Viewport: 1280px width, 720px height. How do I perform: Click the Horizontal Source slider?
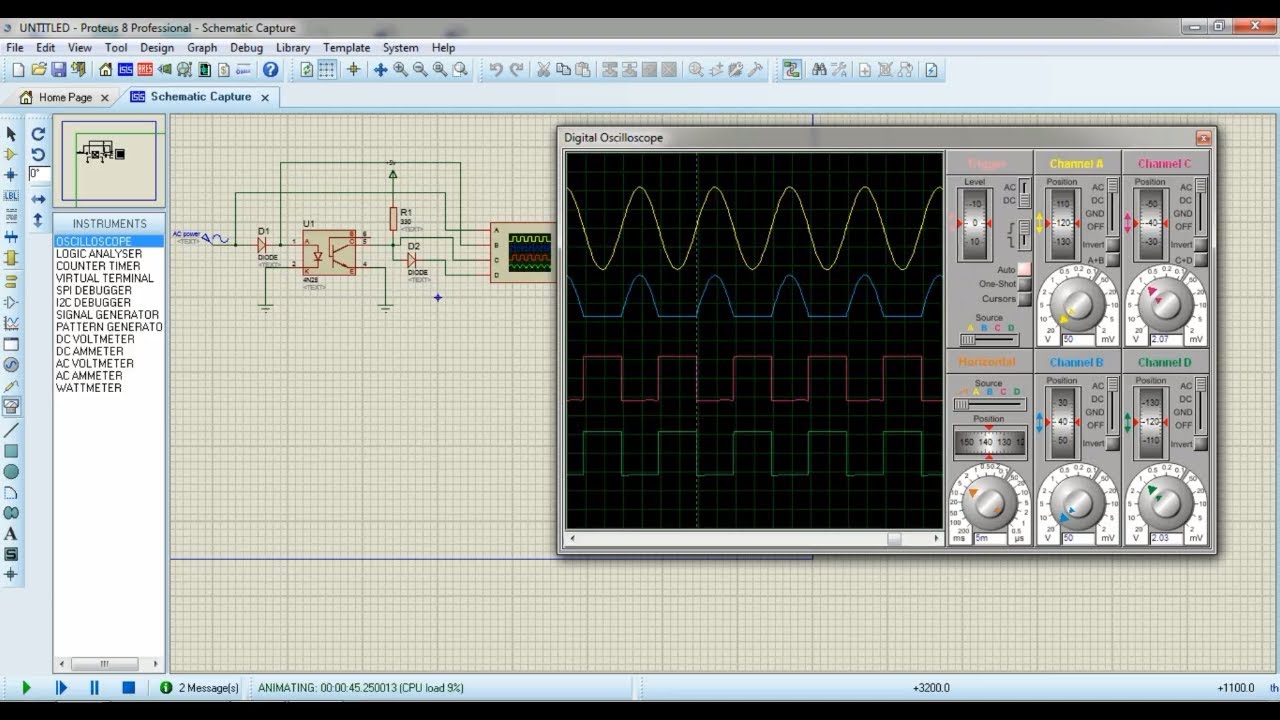[x=988, y=405]
